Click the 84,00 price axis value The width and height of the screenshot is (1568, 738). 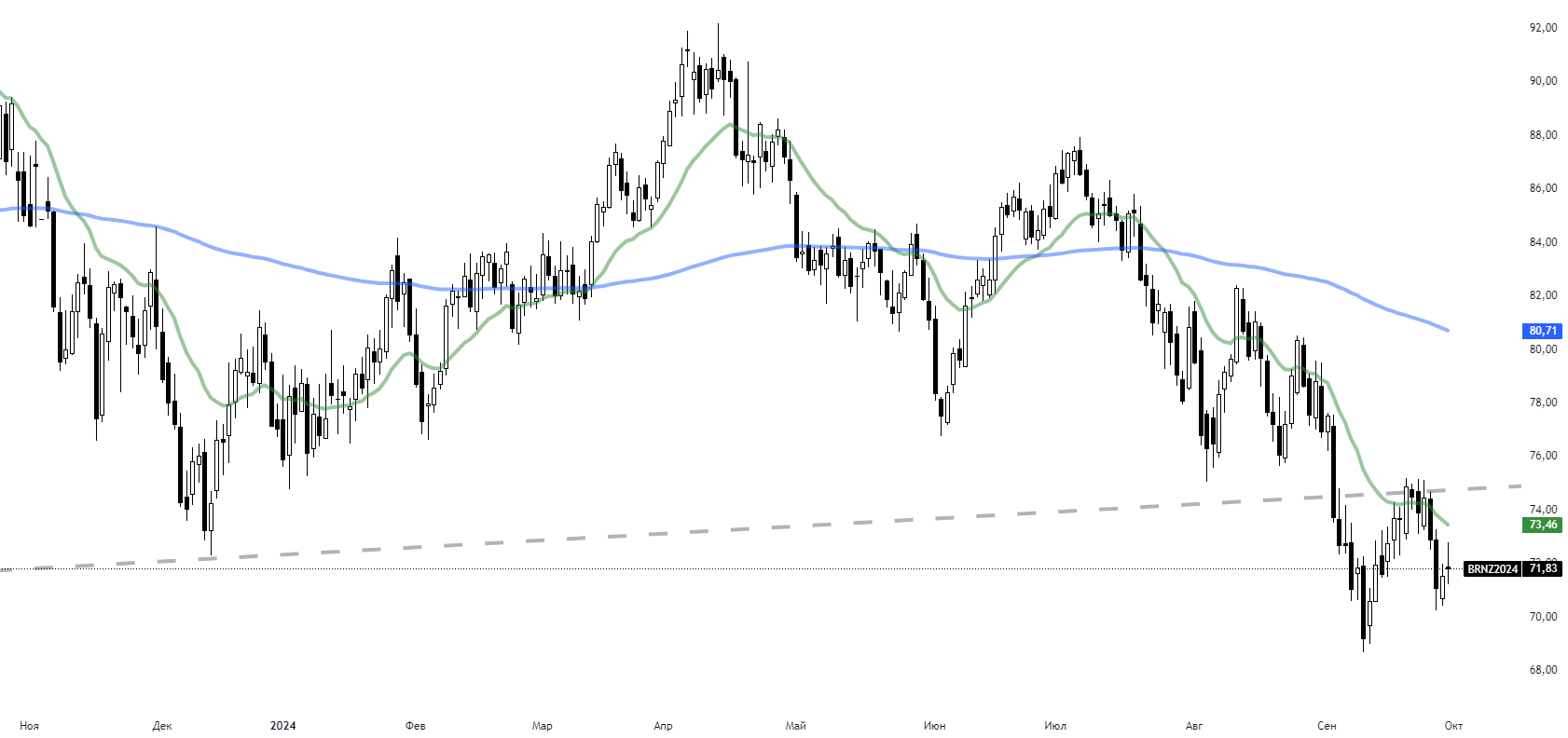1543,242
